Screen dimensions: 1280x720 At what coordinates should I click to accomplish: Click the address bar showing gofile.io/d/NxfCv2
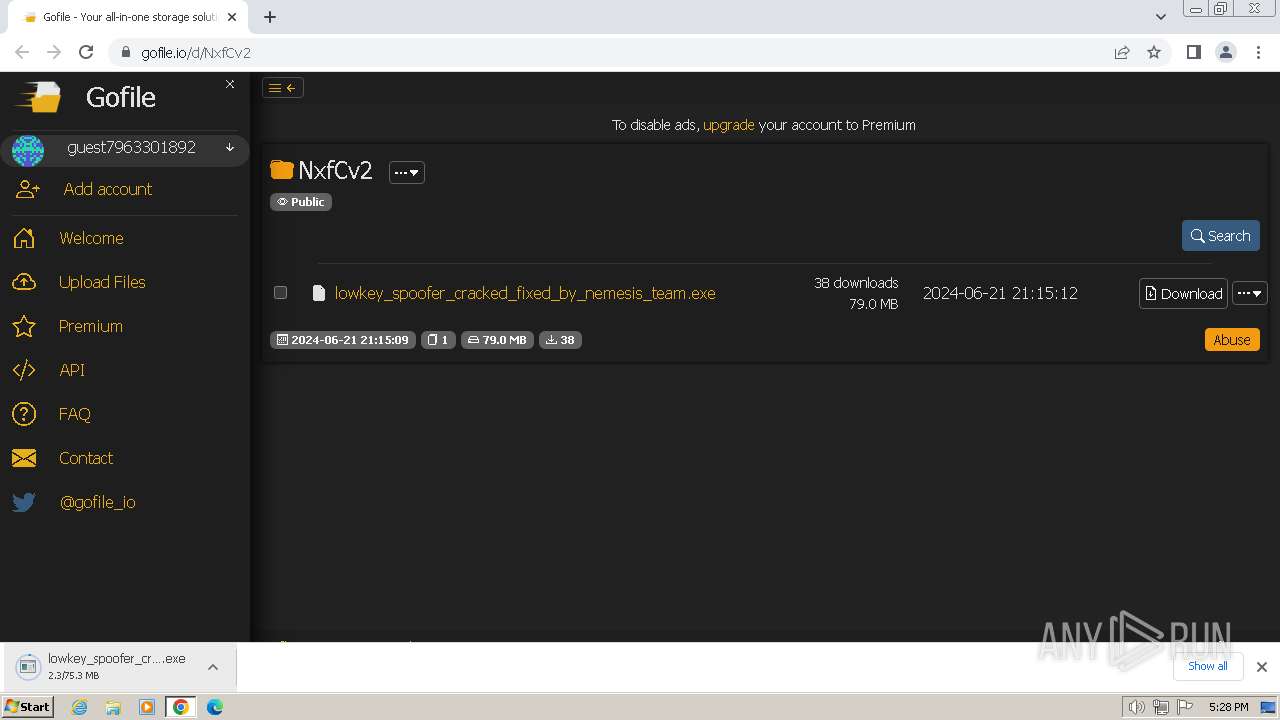coord(610,52)
